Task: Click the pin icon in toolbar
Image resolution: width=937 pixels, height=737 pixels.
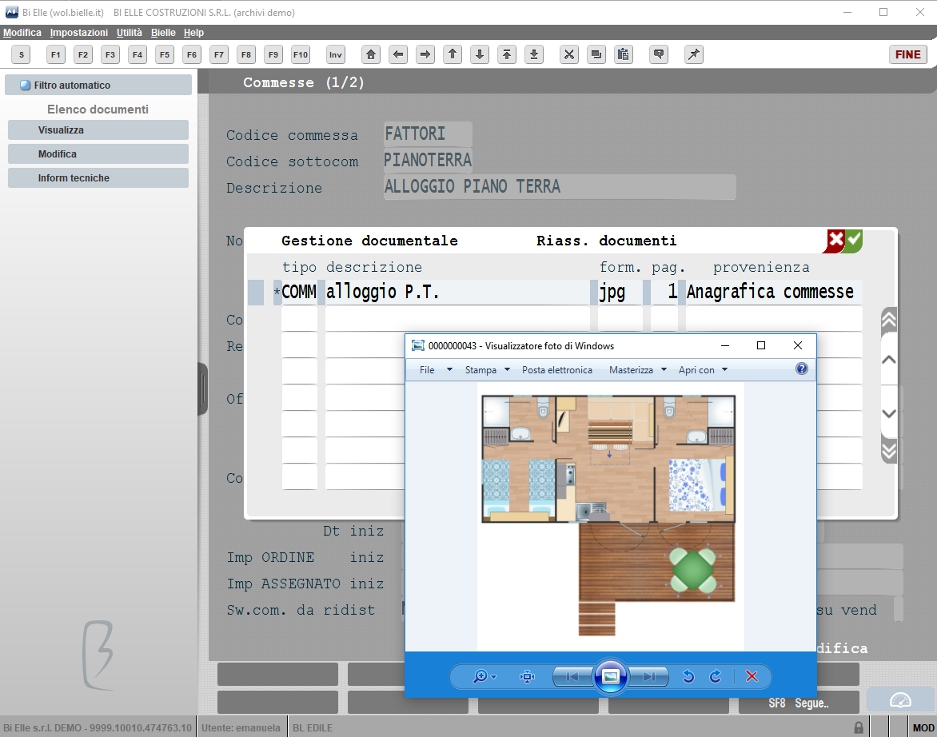Action: 693,55
